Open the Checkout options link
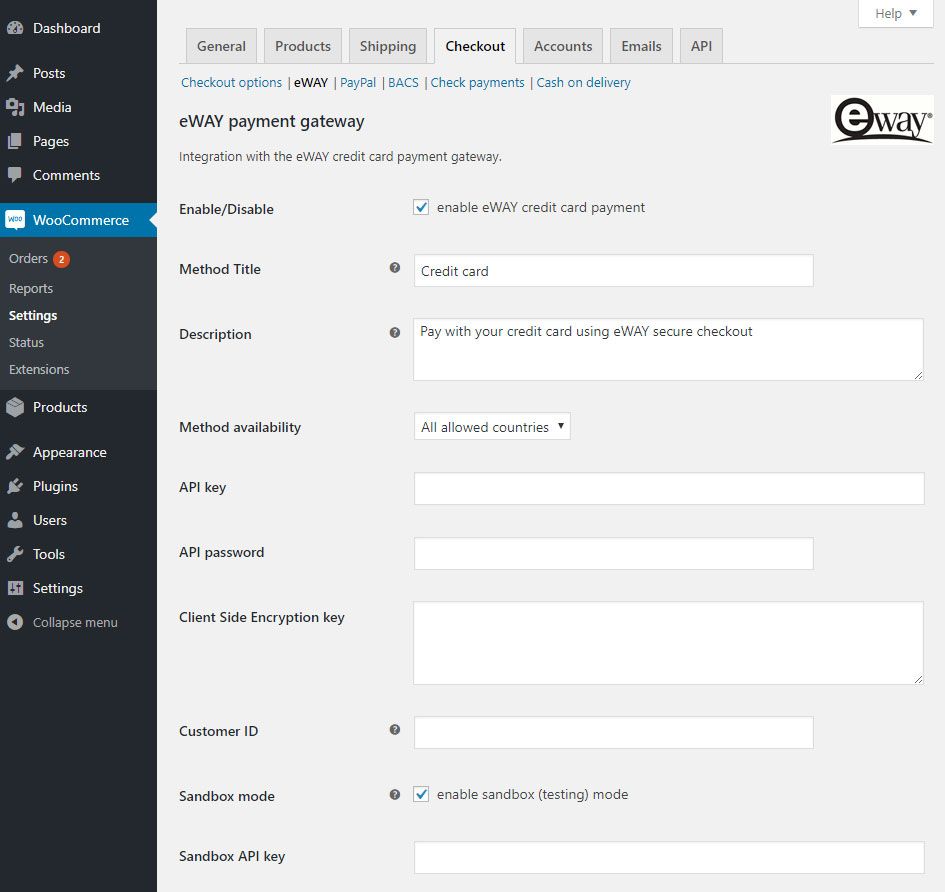945x892 pixels. (231, 83)
